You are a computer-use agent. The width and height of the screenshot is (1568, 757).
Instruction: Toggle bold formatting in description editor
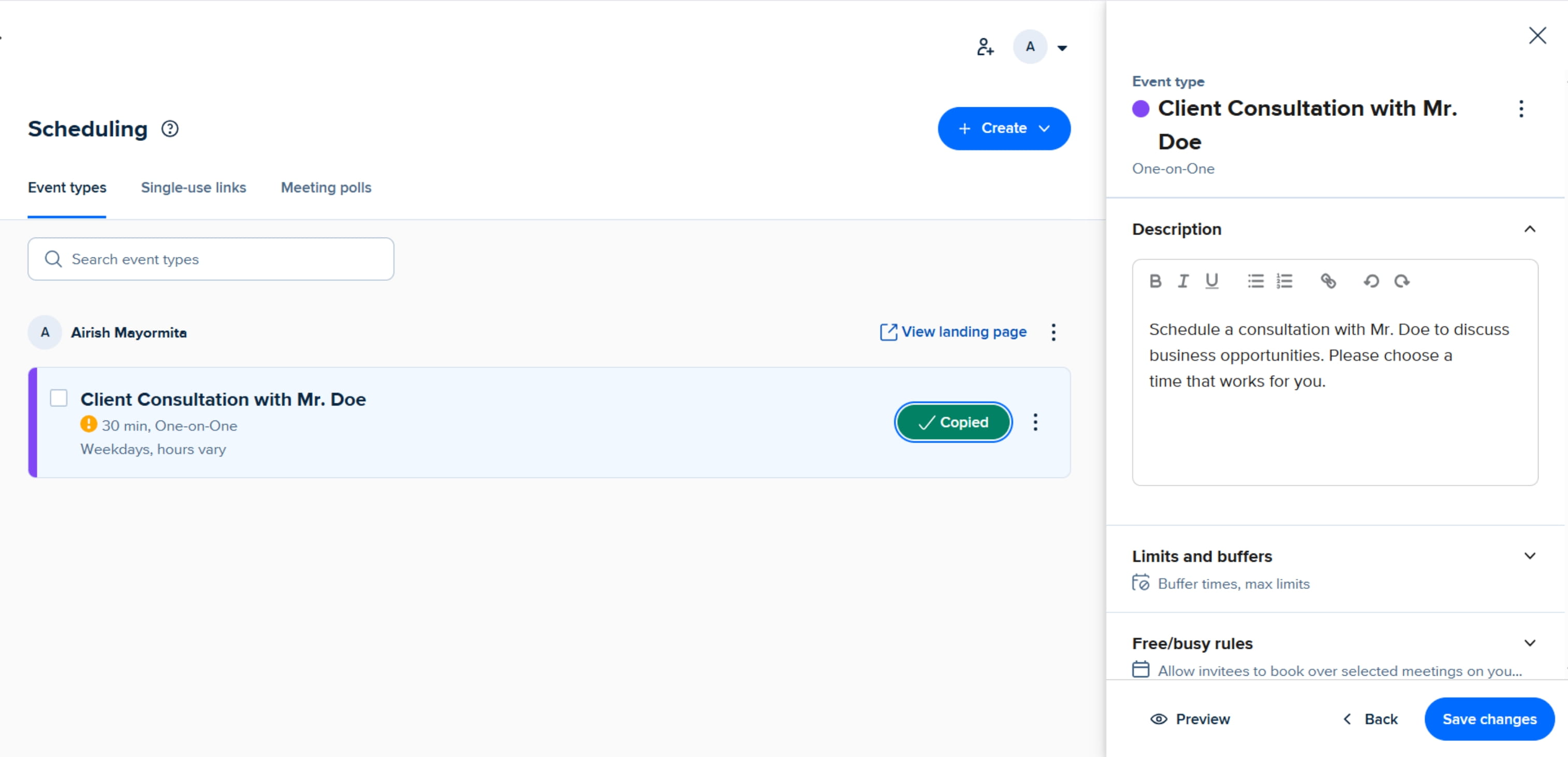pos(1155,281)
